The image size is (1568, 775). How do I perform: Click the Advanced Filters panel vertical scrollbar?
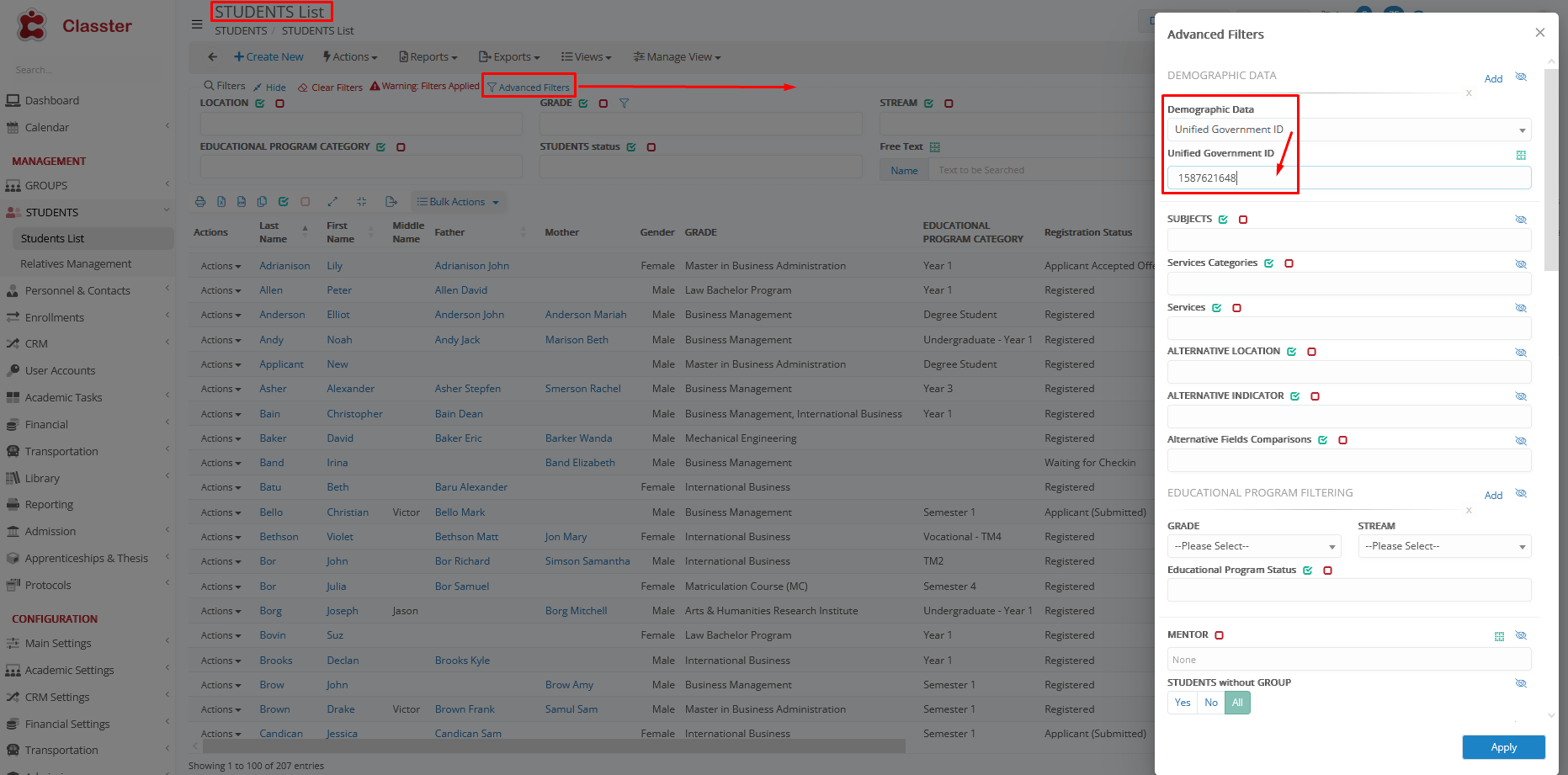point(1551,168)
